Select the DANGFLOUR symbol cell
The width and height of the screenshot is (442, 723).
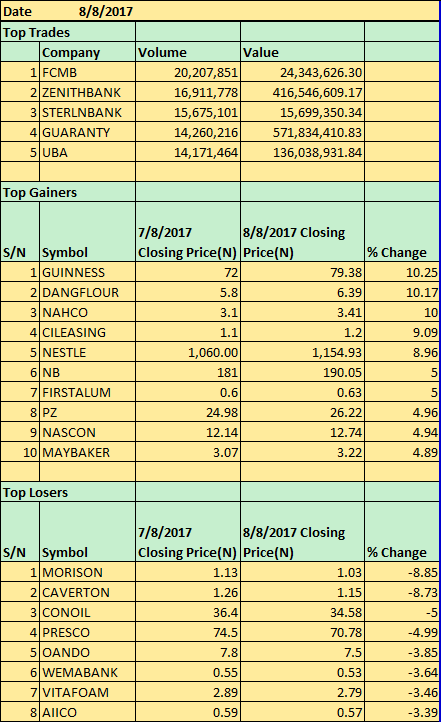(x=88, y=292)
